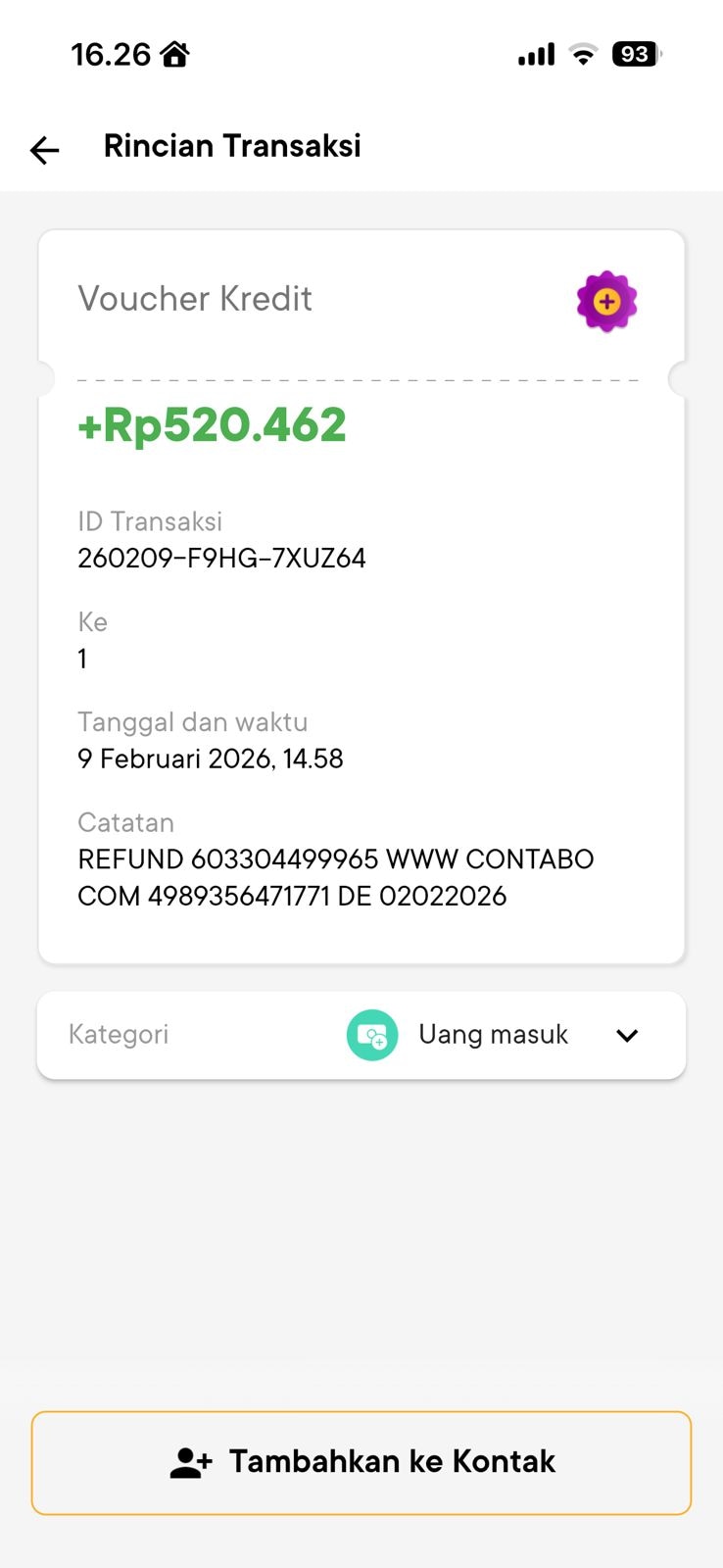The height and width of the screenshot is (1568, 723).
Task: Click the Kategori label
Action: click(119, 1035)
